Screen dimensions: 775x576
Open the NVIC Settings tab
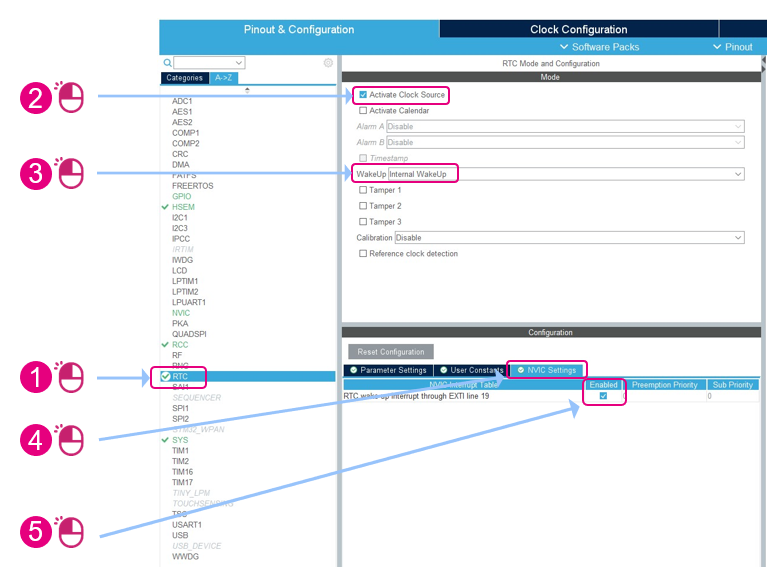pyautogui.click(x=547, y=370)
